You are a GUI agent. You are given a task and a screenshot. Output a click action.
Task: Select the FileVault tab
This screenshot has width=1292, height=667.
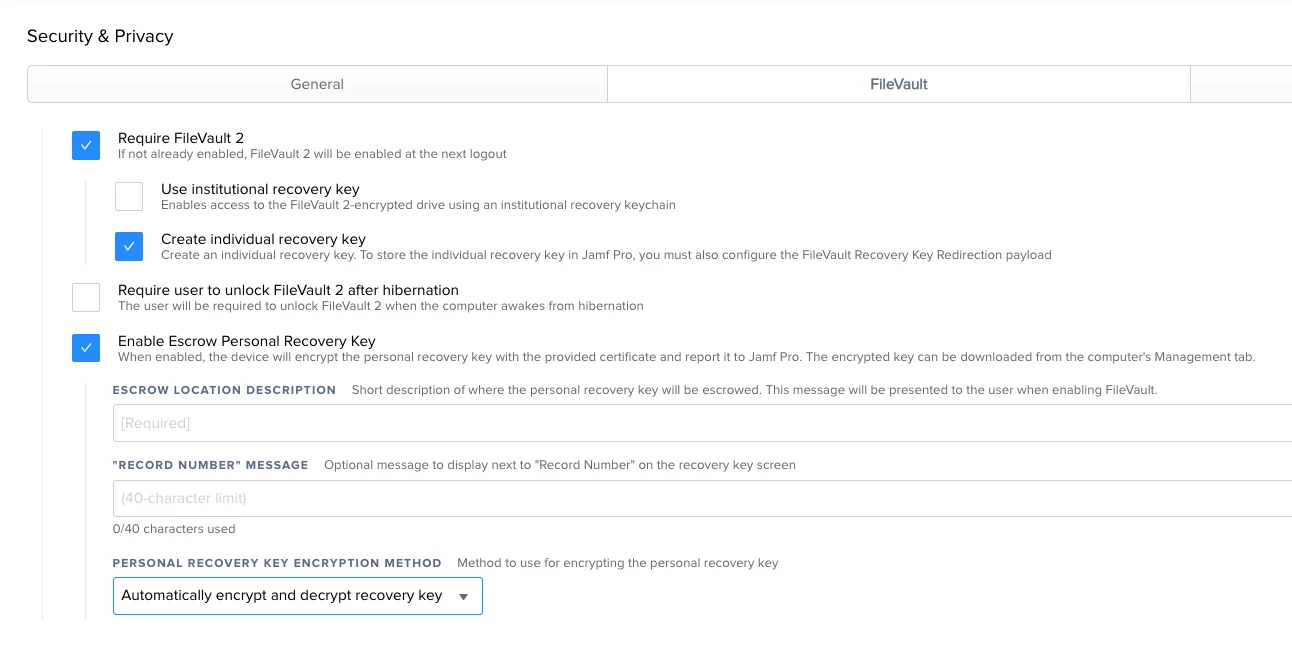[898, 84]
